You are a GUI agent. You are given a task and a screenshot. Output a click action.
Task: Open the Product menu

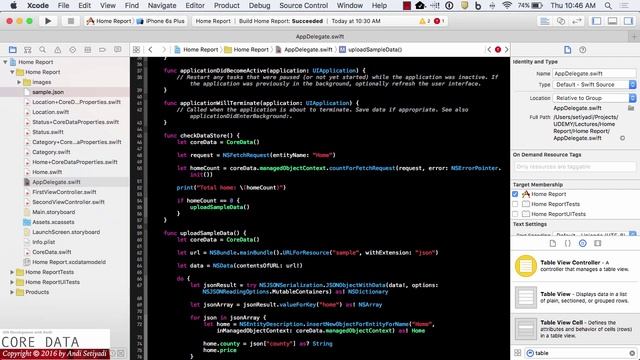click(227, 5)
